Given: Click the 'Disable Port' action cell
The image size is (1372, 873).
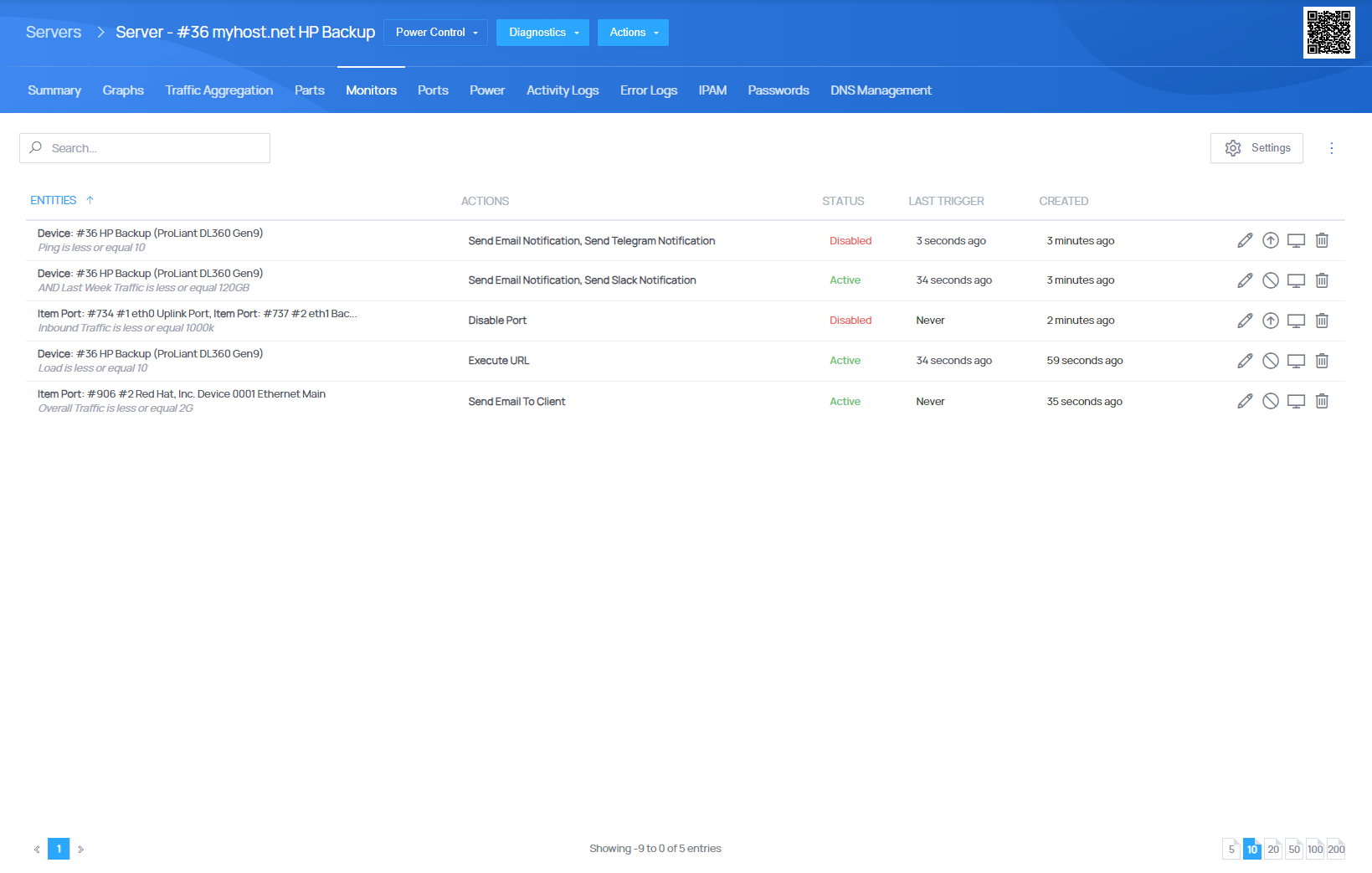Looking at the screenshot, I should tap(497, 321).
